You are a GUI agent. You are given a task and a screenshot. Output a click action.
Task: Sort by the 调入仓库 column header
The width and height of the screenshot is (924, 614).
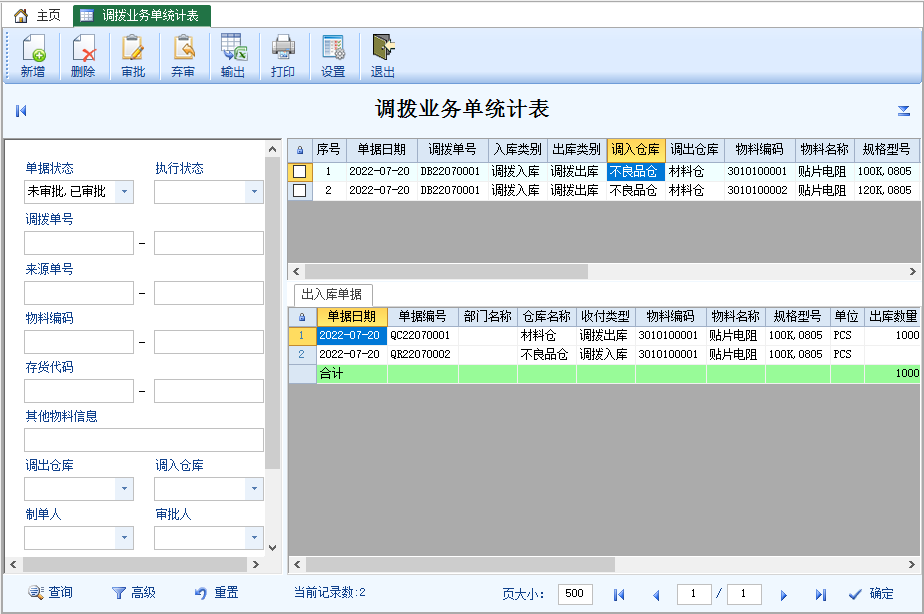(x=636, y=150)
